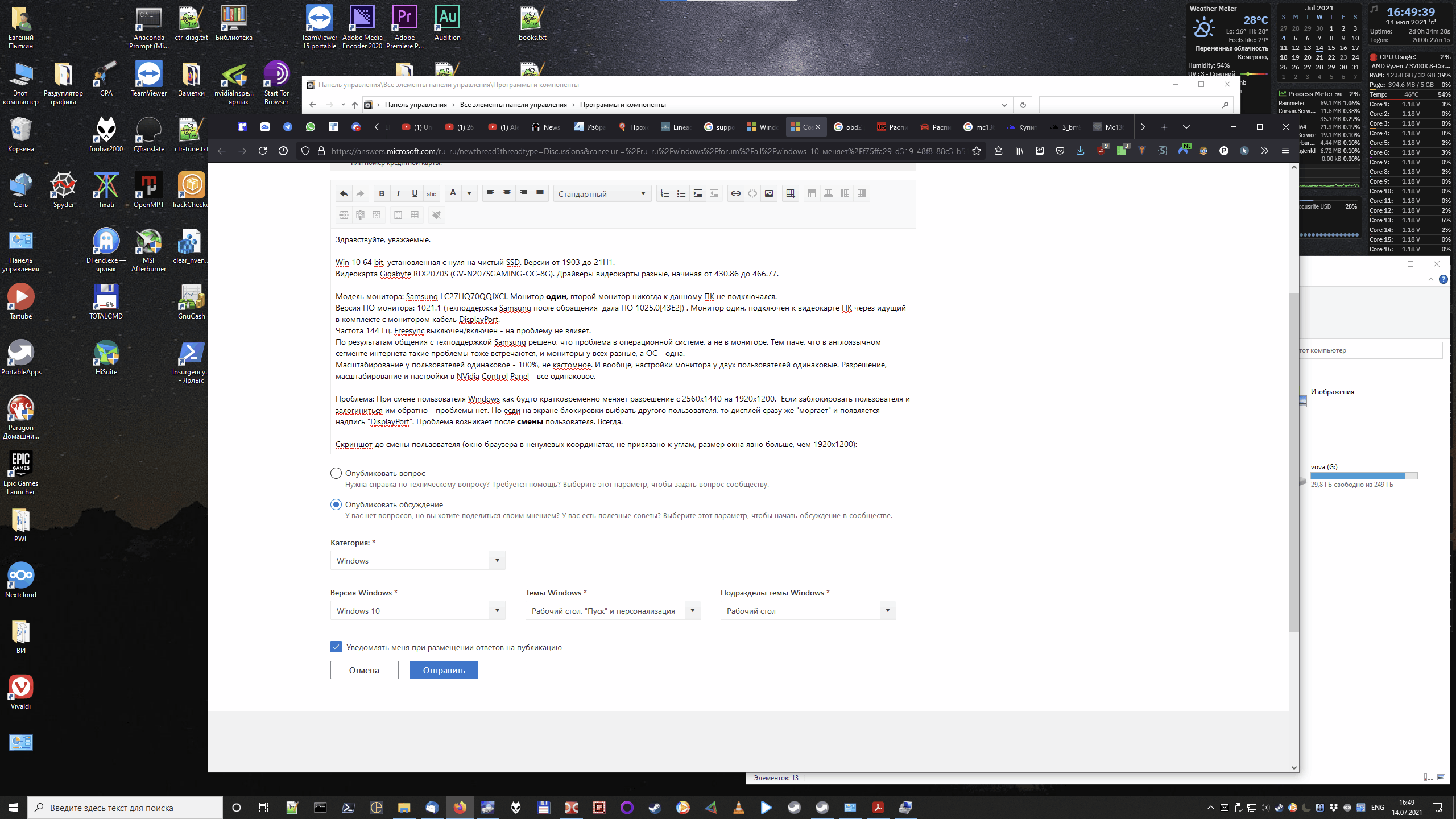
Task: Open MSI Afterburner desktop shortcut
Action: (148, 250)
